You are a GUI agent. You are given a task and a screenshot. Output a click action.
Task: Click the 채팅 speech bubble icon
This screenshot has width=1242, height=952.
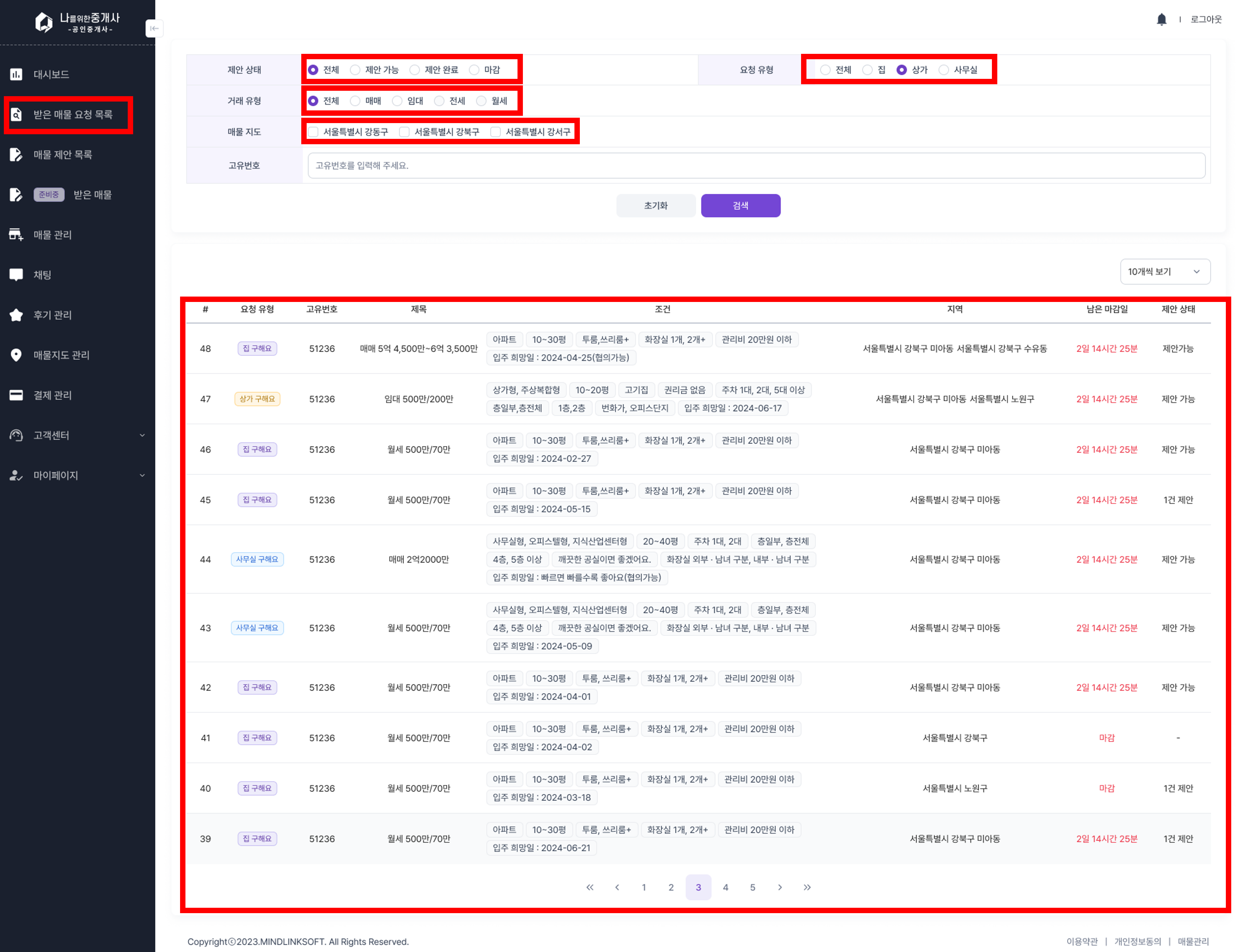[x=17, y=275]
